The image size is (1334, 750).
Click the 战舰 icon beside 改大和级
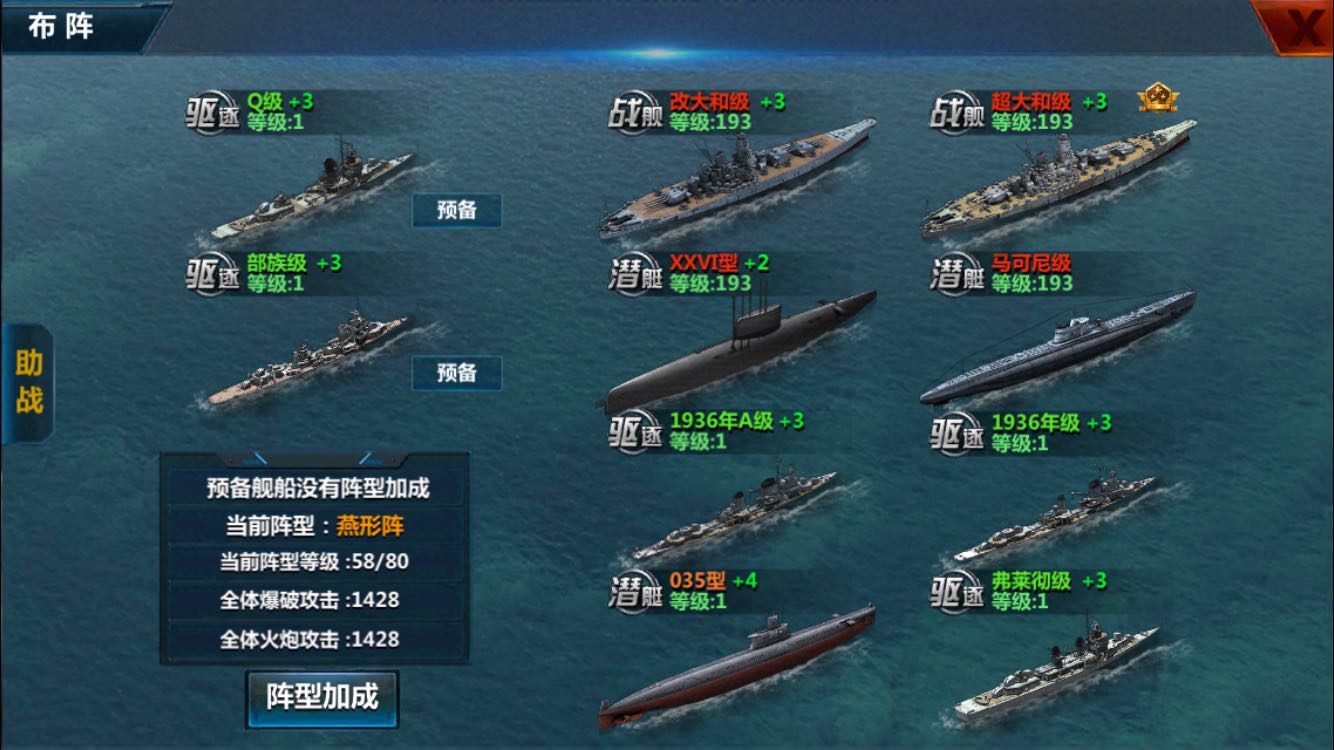pos(636,113)
